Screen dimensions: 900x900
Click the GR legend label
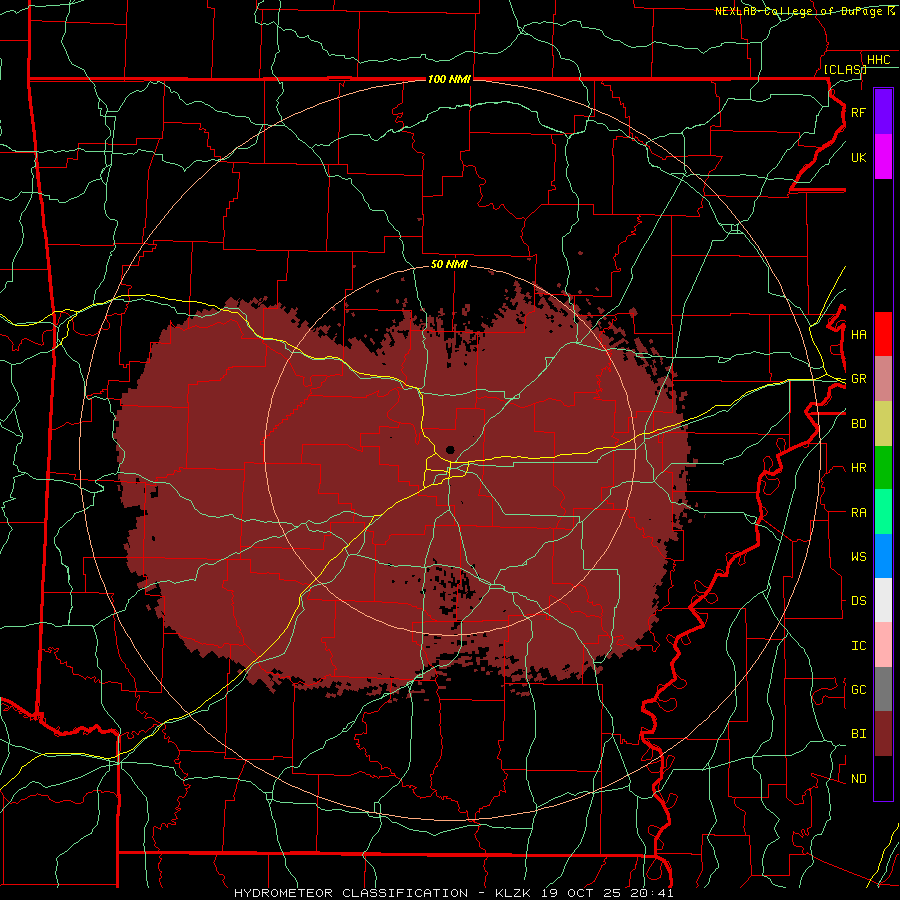[858, 379]
